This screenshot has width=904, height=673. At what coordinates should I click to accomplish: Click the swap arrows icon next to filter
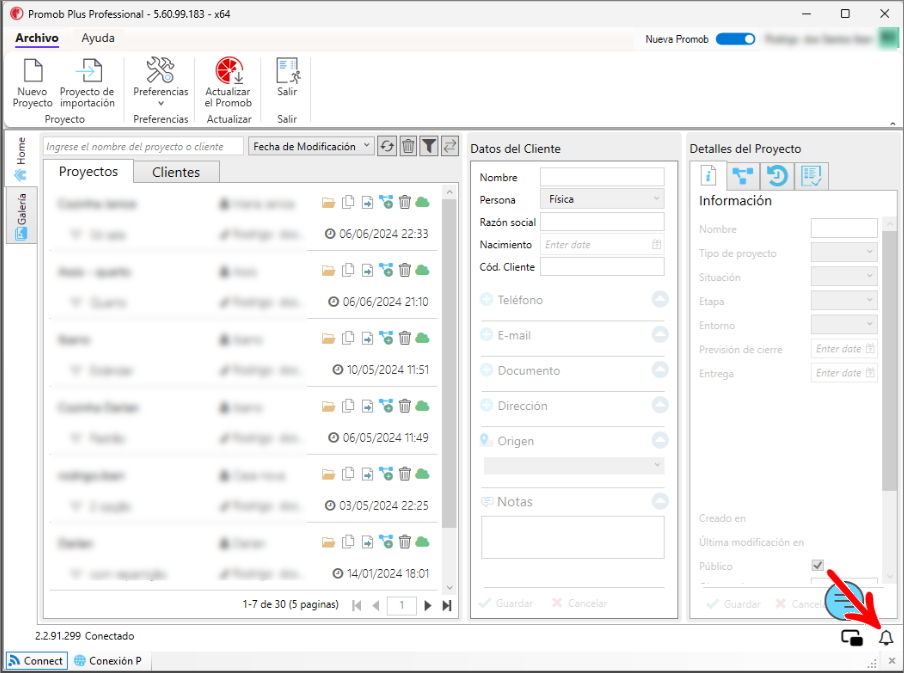click(450, 146)
